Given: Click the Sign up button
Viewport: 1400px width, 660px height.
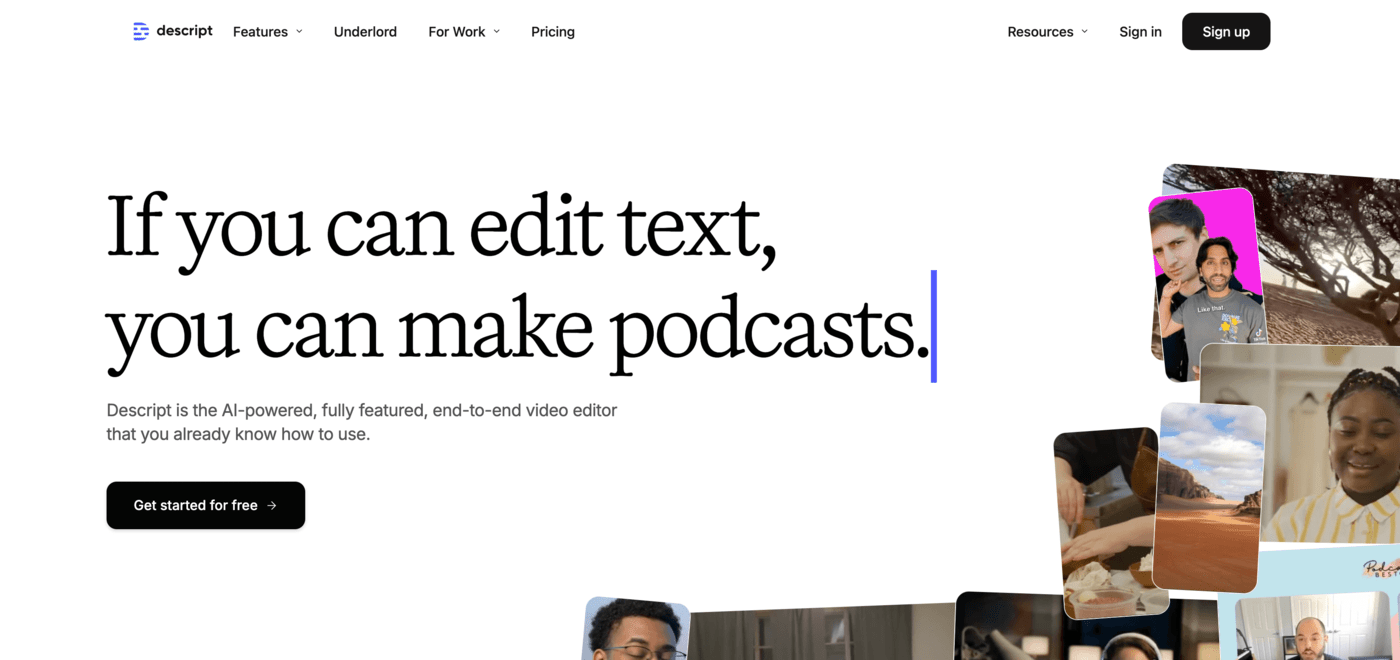Looking at the screenshot, I should (1226, 32).
